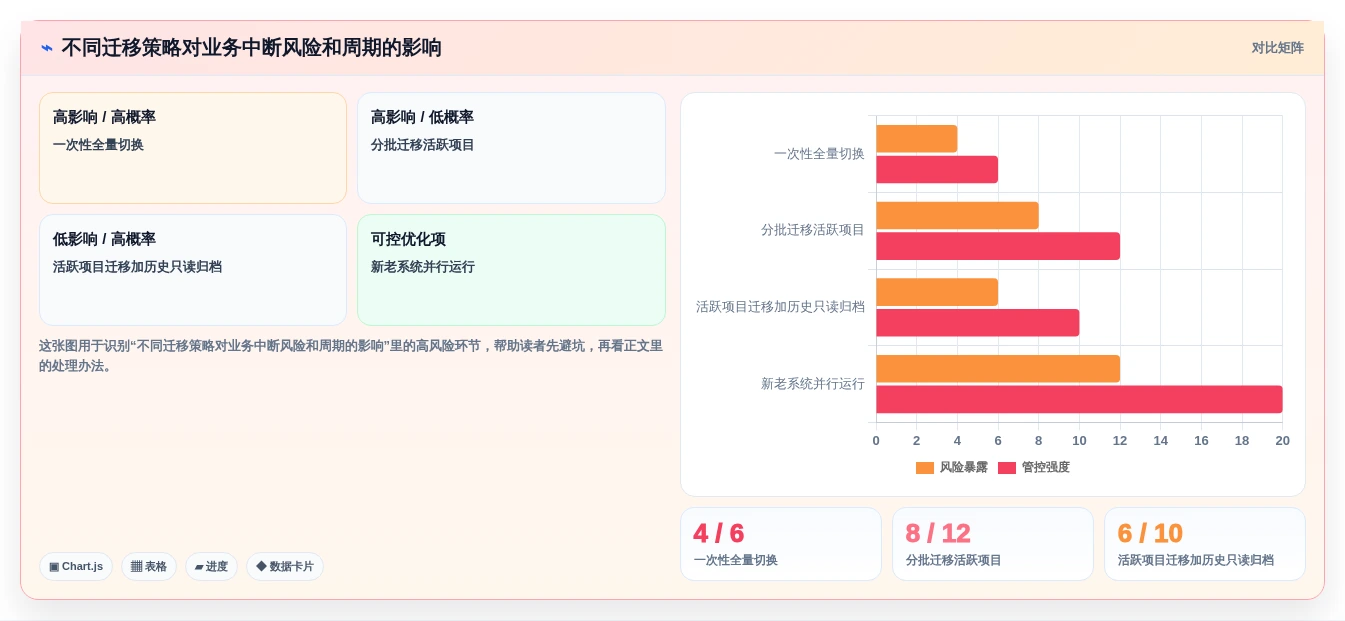
Task: Click 管控强度 legend text
Action: pyautogui.click(x=1045, y=468)
